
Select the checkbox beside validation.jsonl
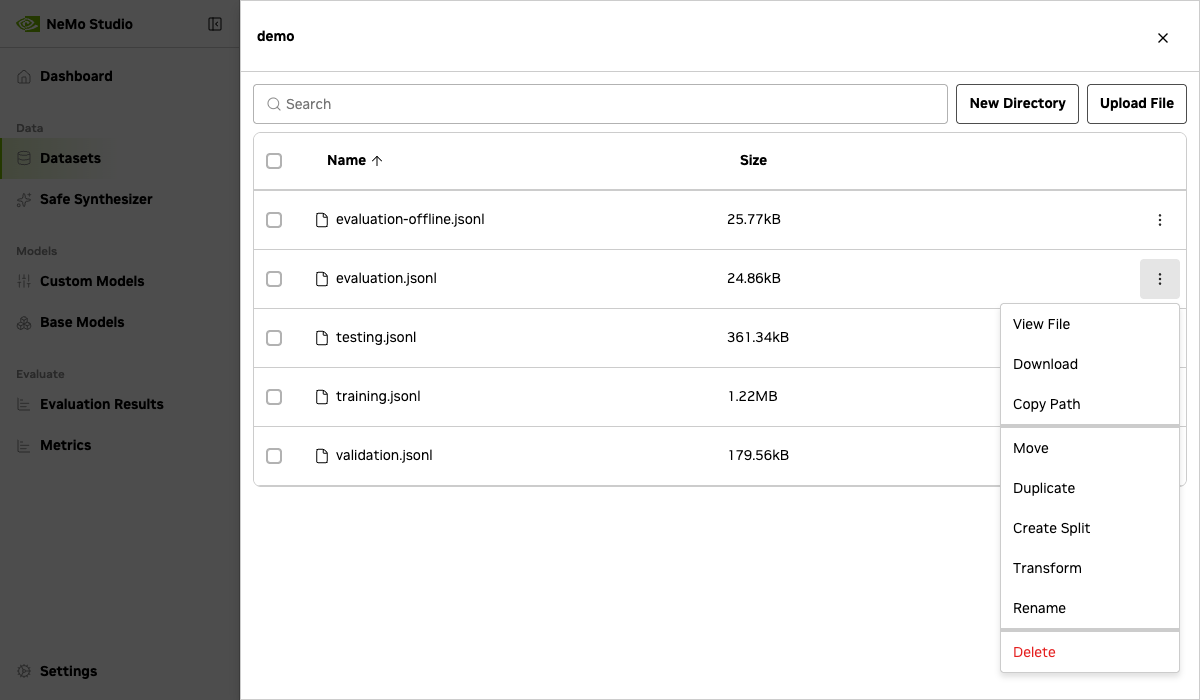[274, 456]
